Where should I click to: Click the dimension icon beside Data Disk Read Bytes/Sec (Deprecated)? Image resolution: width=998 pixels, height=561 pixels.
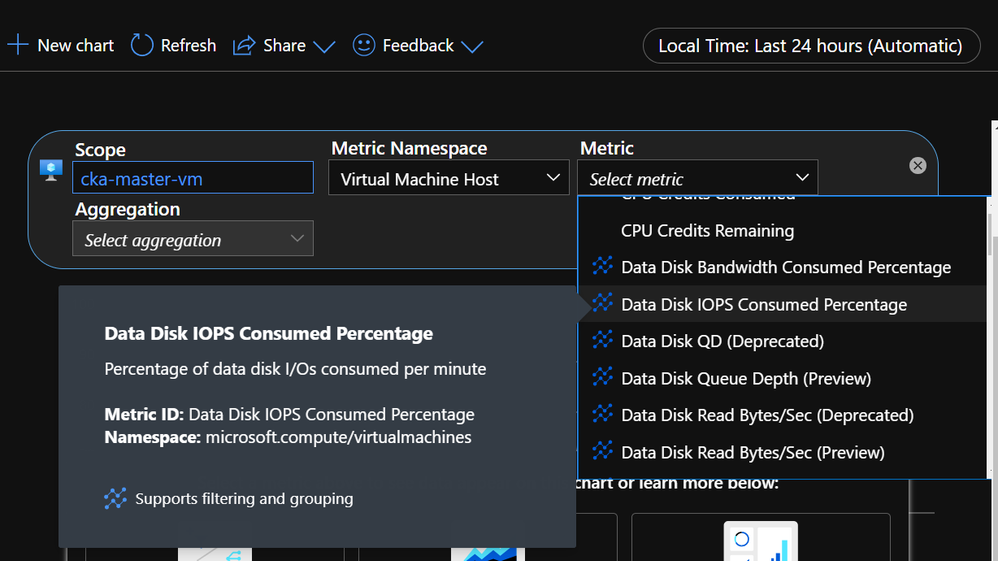coord(602,413)
